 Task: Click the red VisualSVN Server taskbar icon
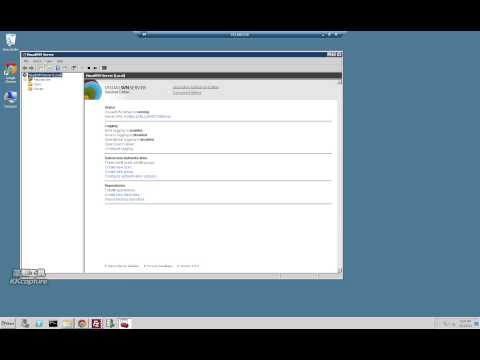[125, 323]
